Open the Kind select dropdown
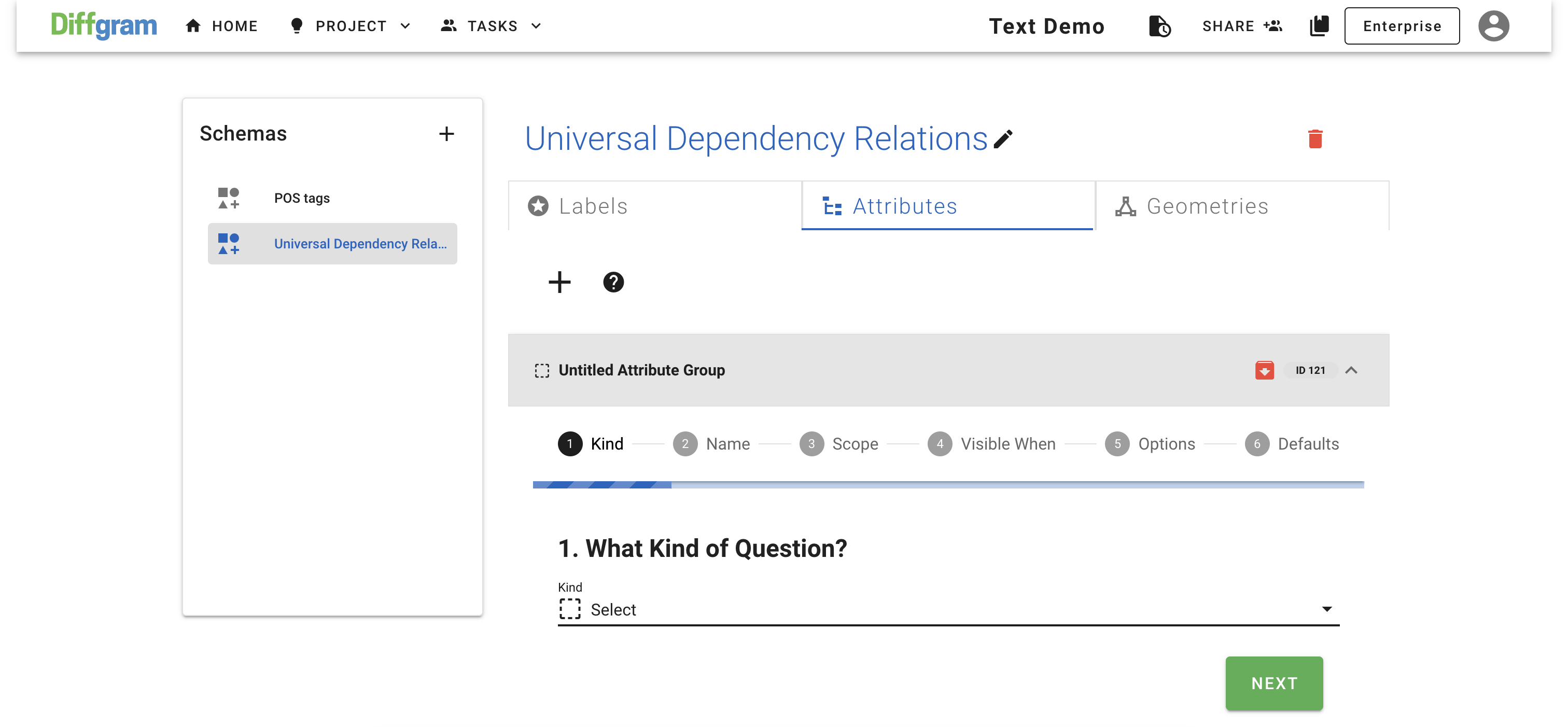The image size is (1568, 727). 948,609
